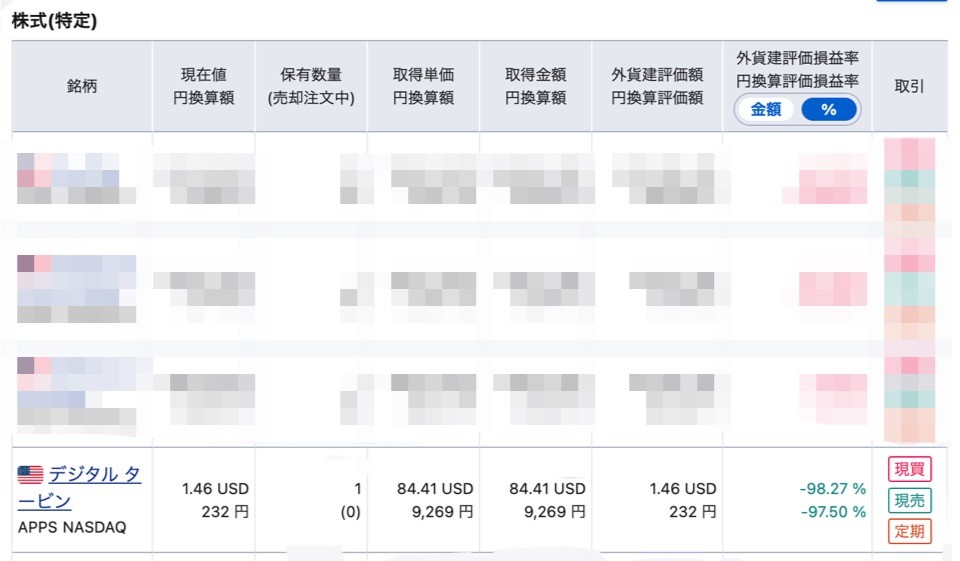Click the 現買 button for APPS
This screenshot has width=960, height=561.
pyautogui.click(x=909, y=469)
